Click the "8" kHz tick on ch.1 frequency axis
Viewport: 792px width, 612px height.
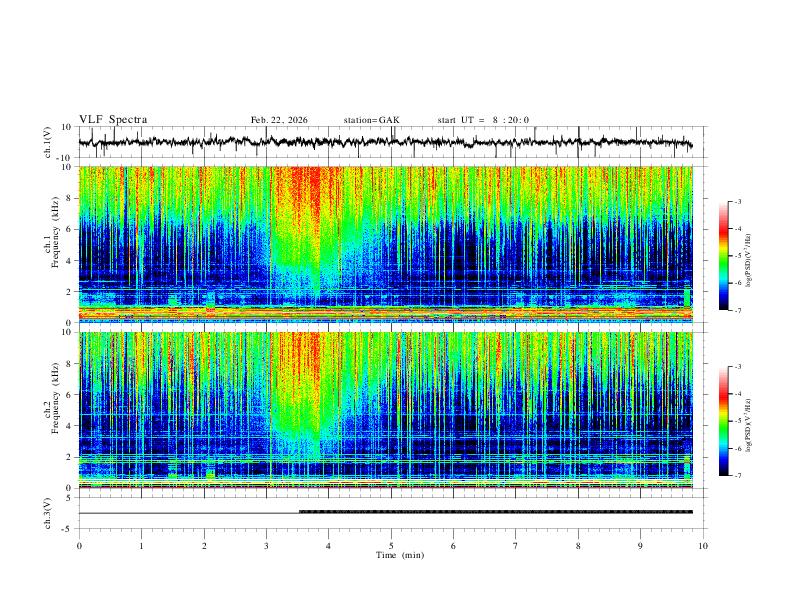click(x=70, y=198)
